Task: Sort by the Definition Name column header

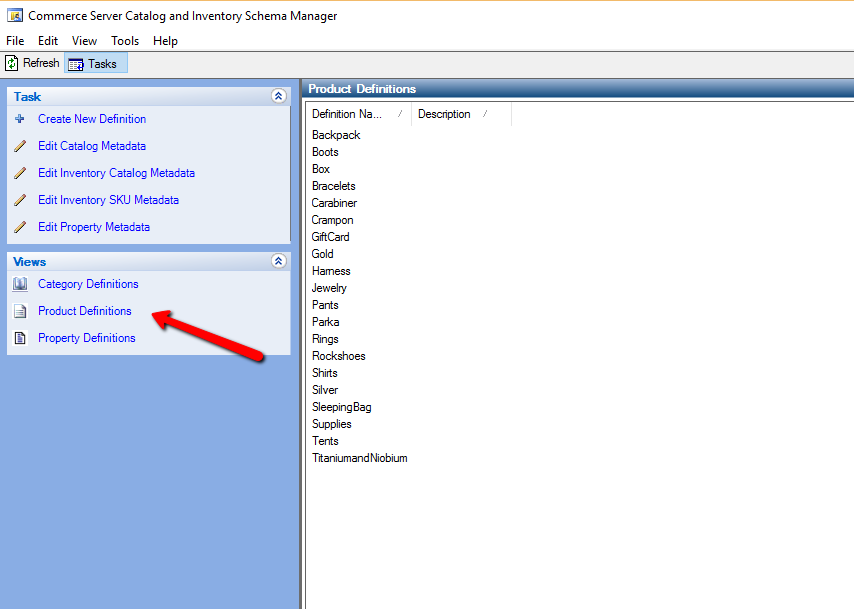Action: (x=358, y=114)
